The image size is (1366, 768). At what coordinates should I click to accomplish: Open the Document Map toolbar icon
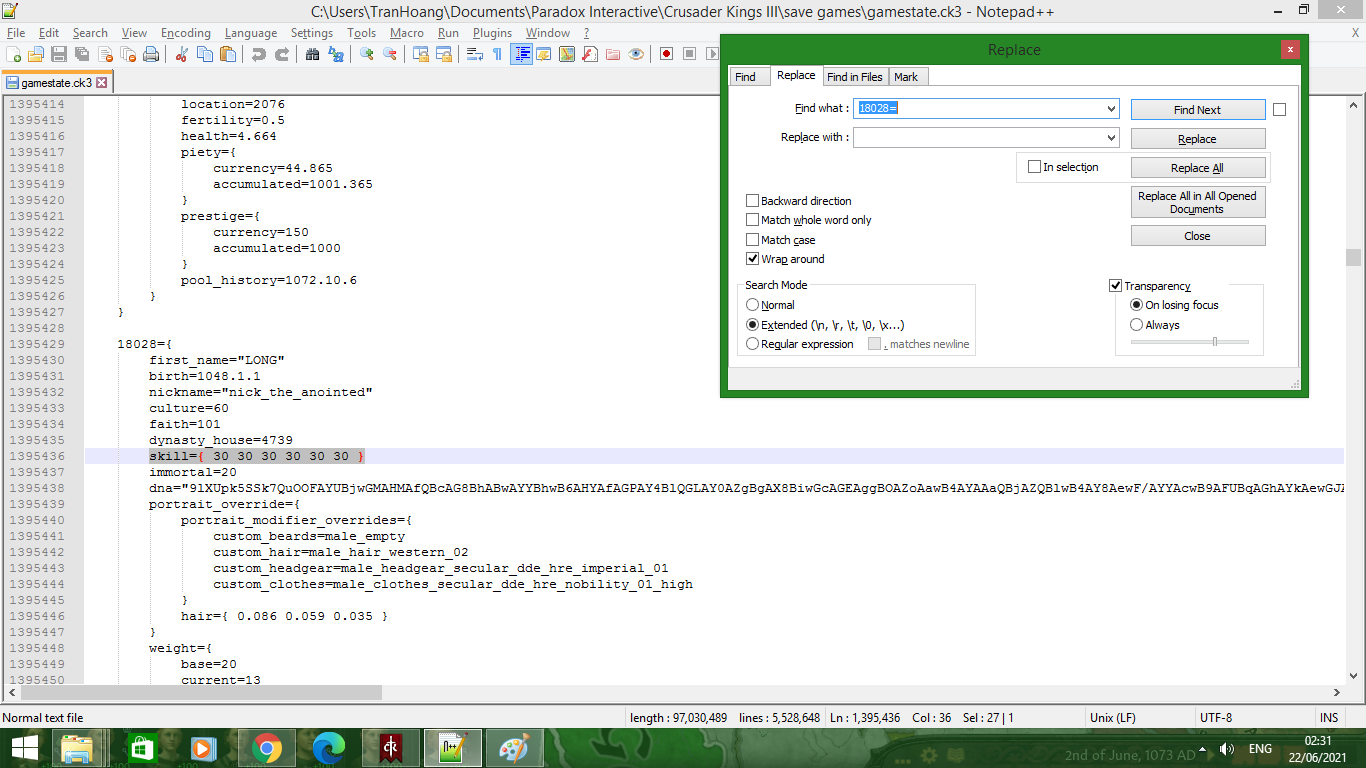(x=567, y=54)
